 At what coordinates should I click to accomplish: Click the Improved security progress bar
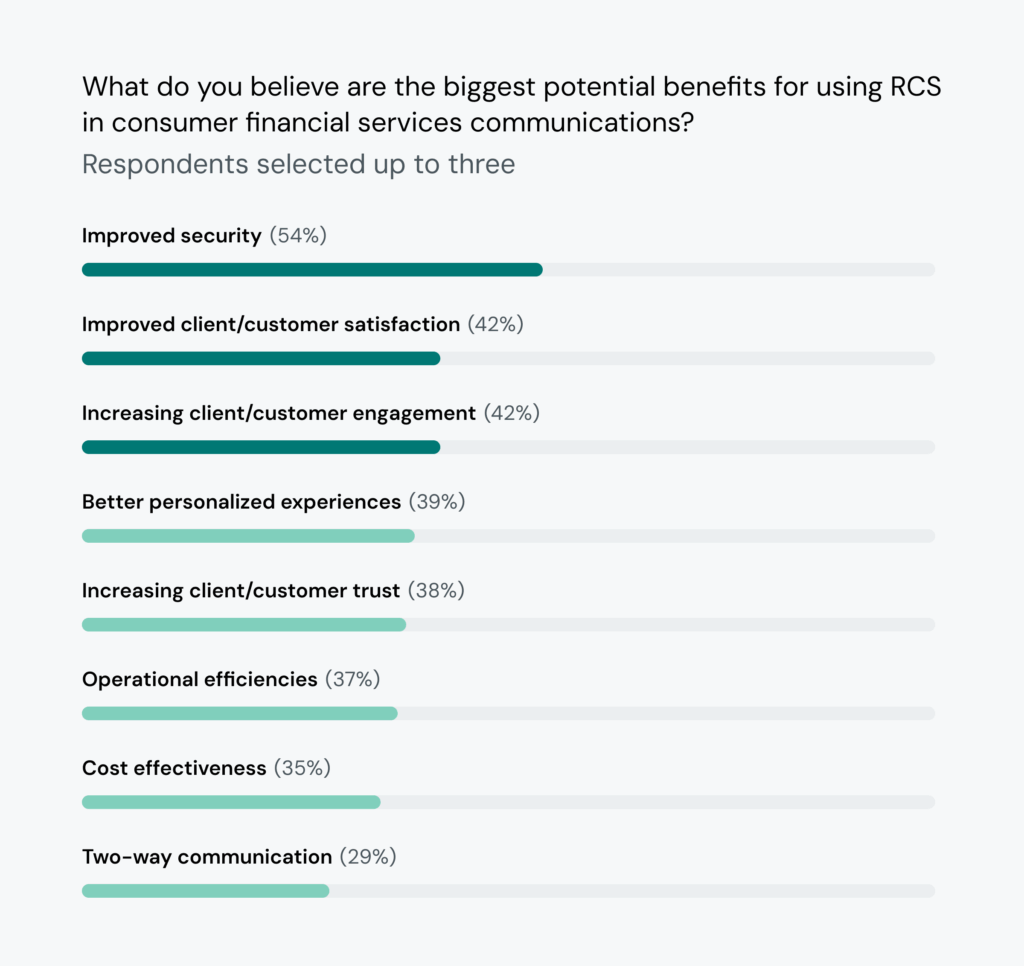tap(508, 270)
